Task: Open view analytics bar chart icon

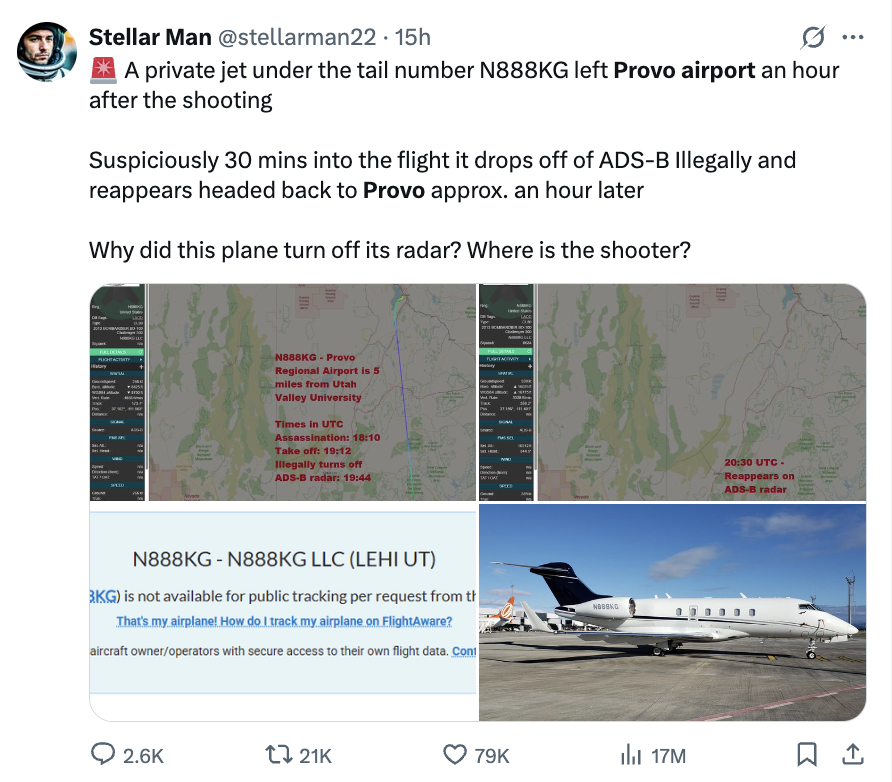Action: tap(631, 755)
